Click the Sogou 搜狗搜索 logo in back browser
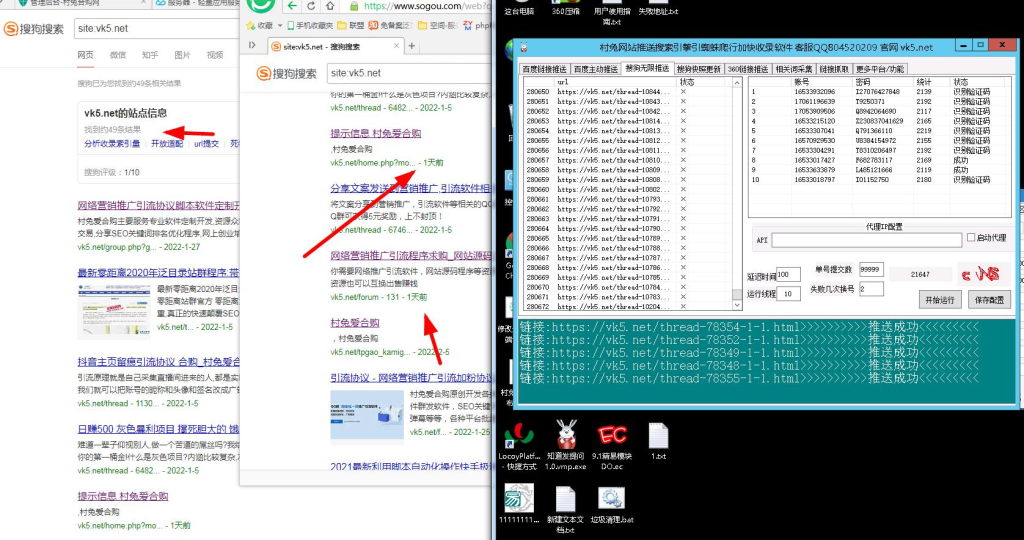The image size is (1024, 540). click(x=34, y=29)
